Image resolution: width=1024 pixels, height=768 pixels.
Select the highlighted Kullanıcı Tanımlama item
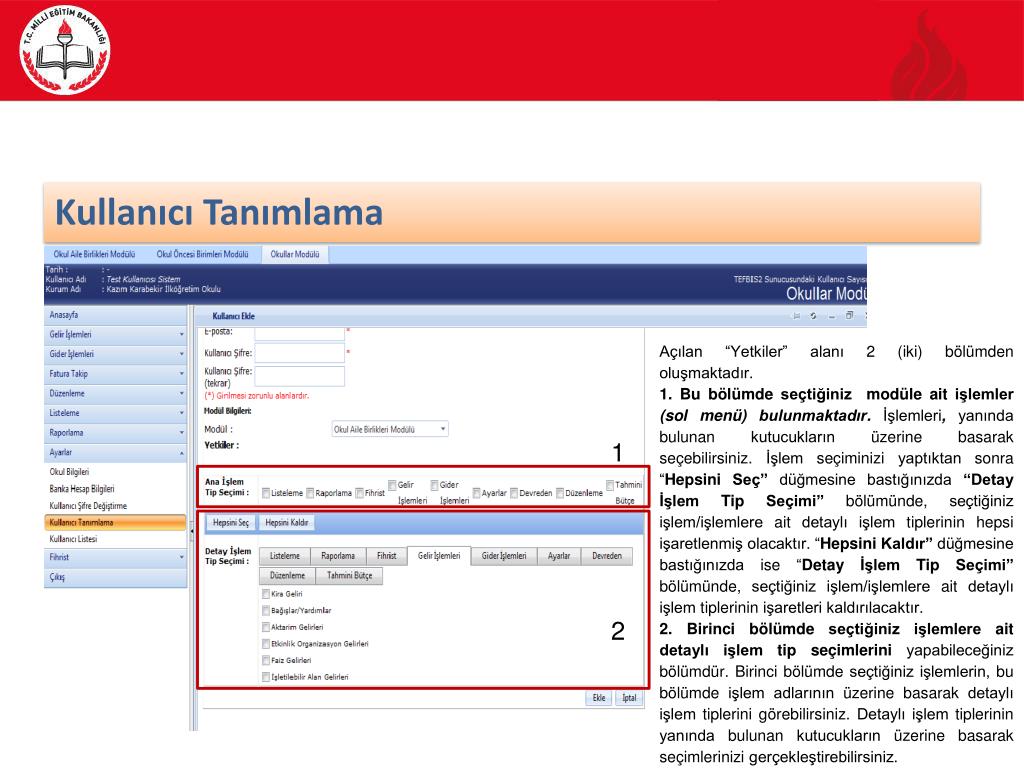coord(115,522)
